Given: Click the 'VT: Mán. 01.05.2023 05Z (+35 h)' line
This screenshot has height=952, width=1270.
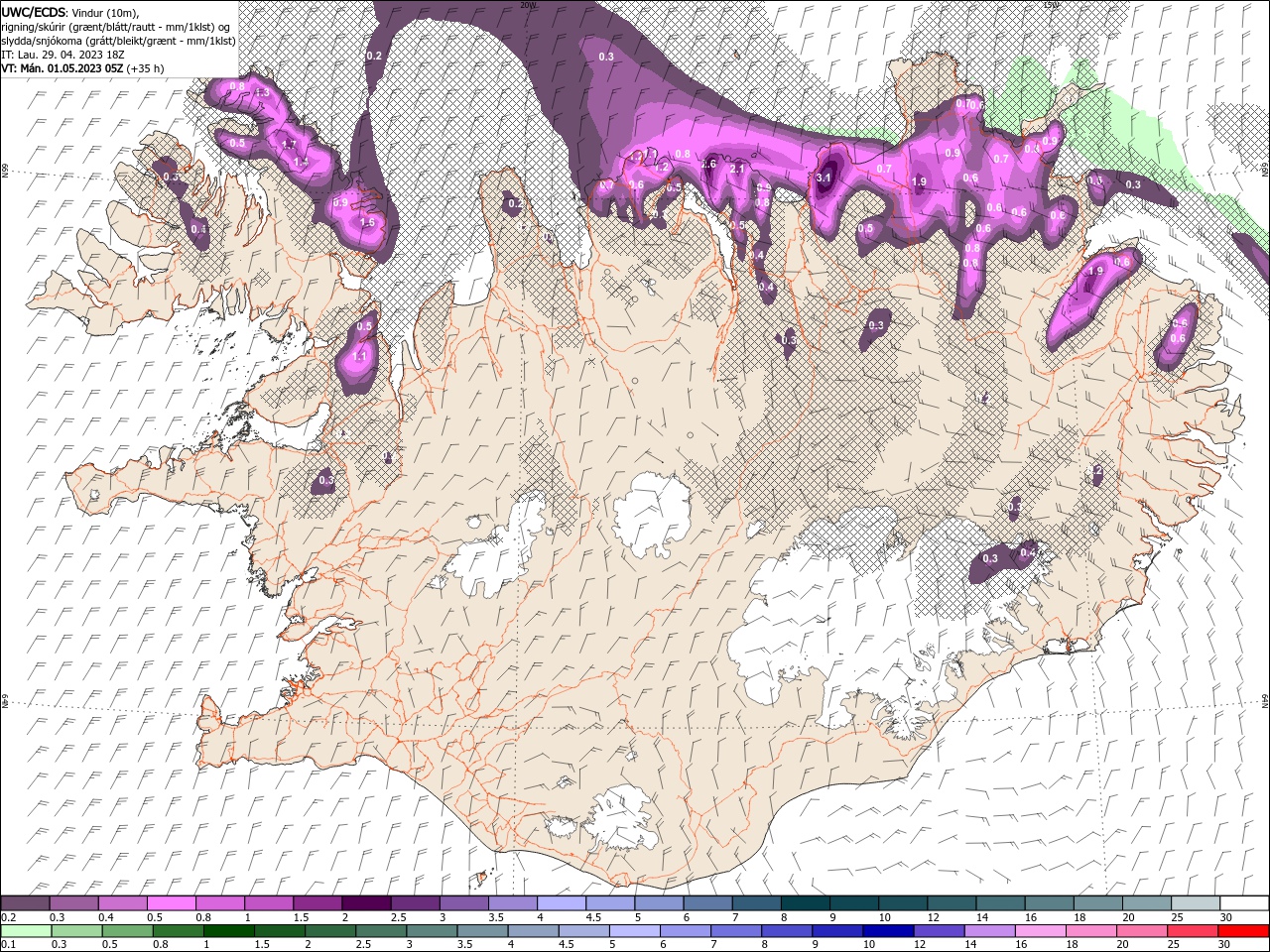Looking at the screenshot, I should (83, 68).
